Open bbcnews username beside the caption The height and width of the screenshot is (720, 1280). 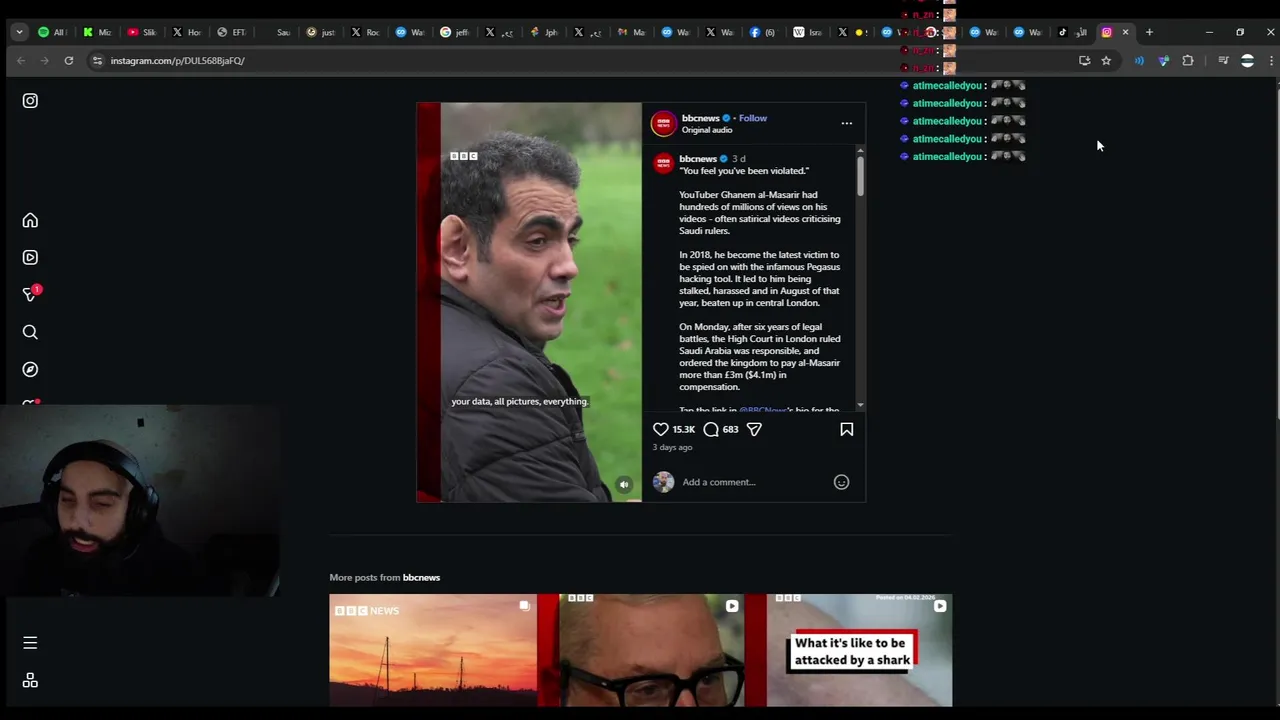[x=698, y=159]
